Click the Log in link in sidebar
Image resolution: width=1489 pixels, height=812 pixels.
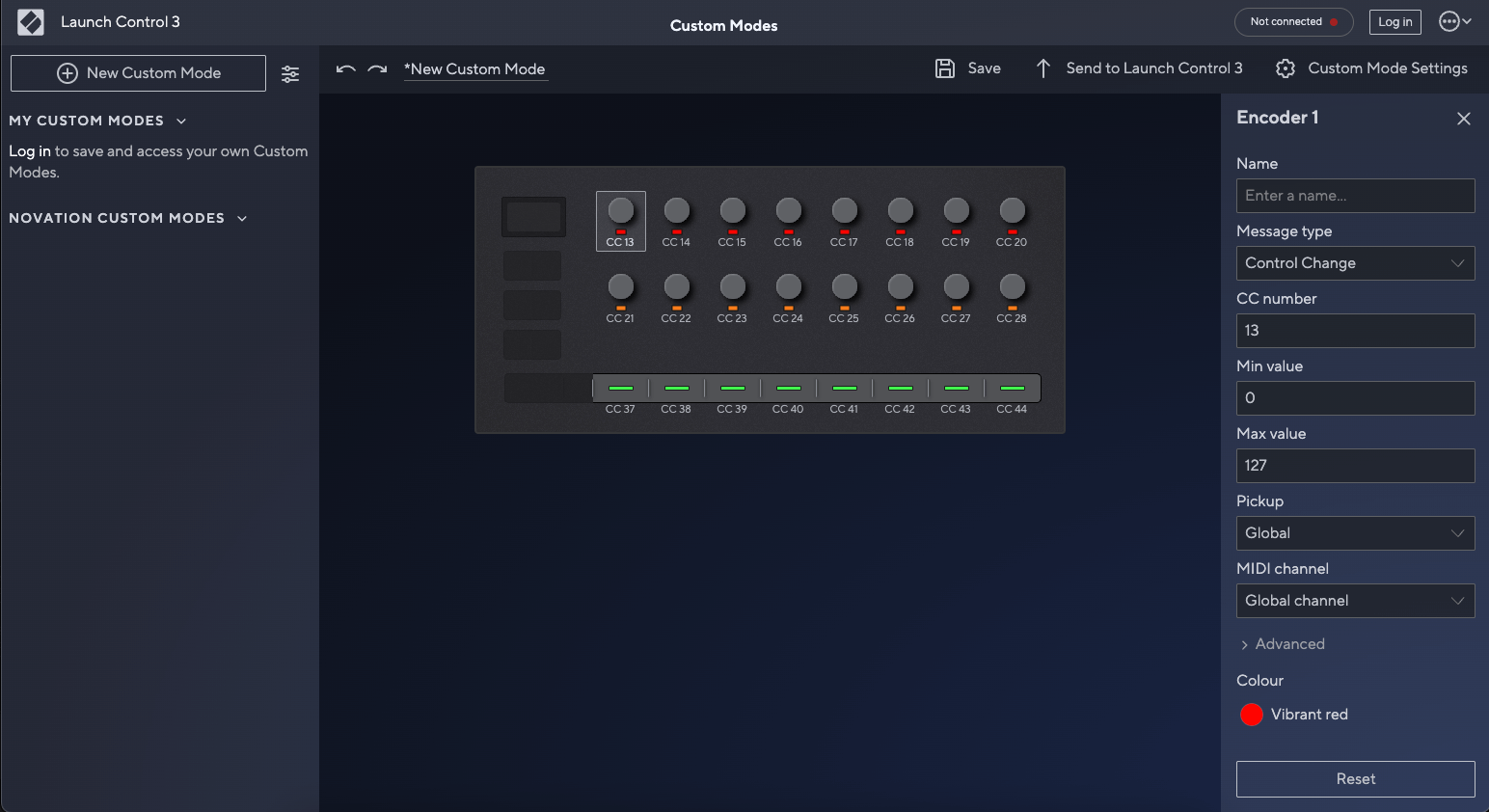[30, 151]
